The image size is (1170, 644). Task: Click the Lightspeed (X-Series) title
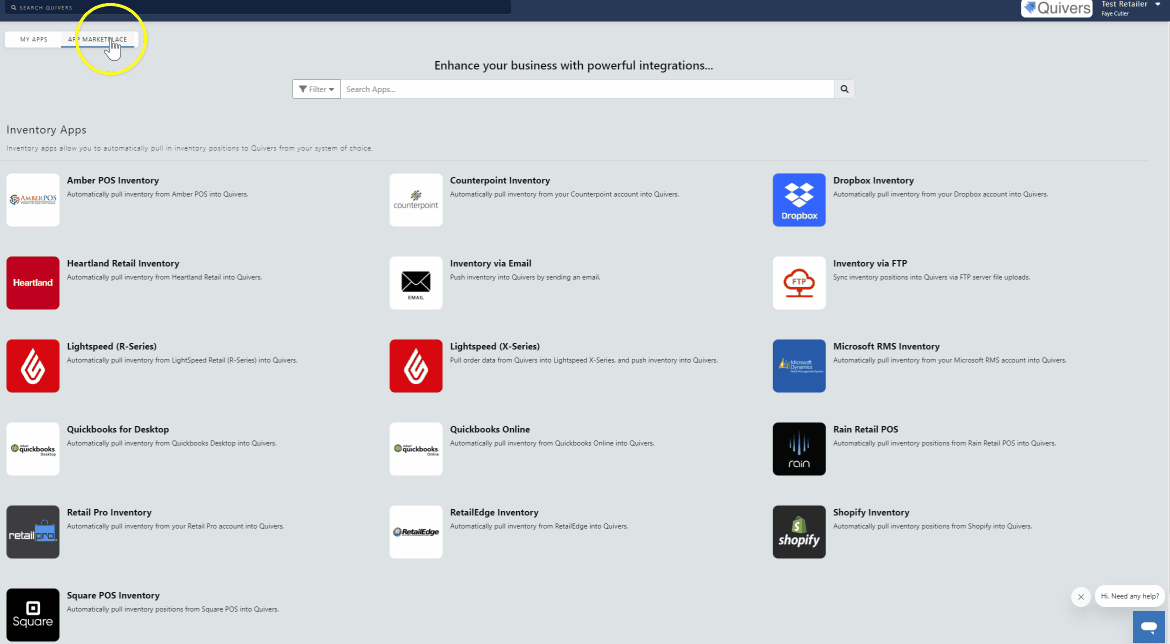coord(495,346)
